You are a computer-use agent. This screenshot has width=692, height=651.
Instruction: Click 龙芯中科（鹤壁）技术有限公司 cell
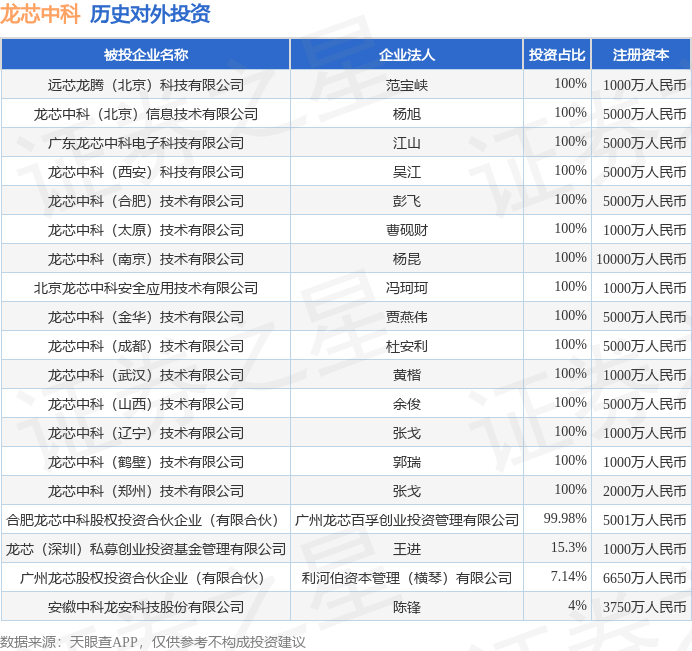pyautogui.click(x=146, y=462)
